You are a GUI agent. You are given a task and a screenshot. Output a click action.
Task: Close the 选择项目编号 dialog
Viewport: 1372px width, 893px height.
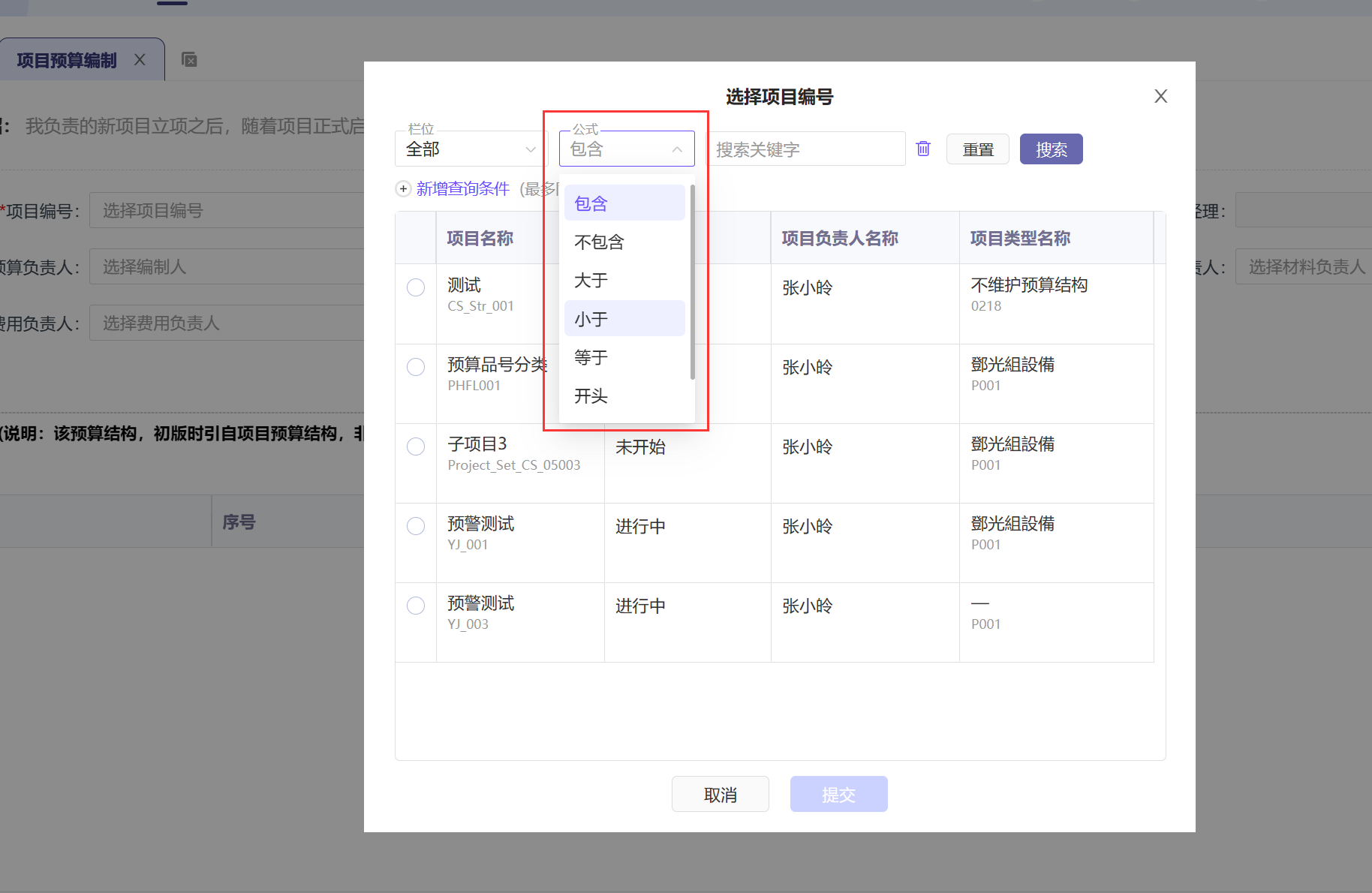click(1160, 96)
